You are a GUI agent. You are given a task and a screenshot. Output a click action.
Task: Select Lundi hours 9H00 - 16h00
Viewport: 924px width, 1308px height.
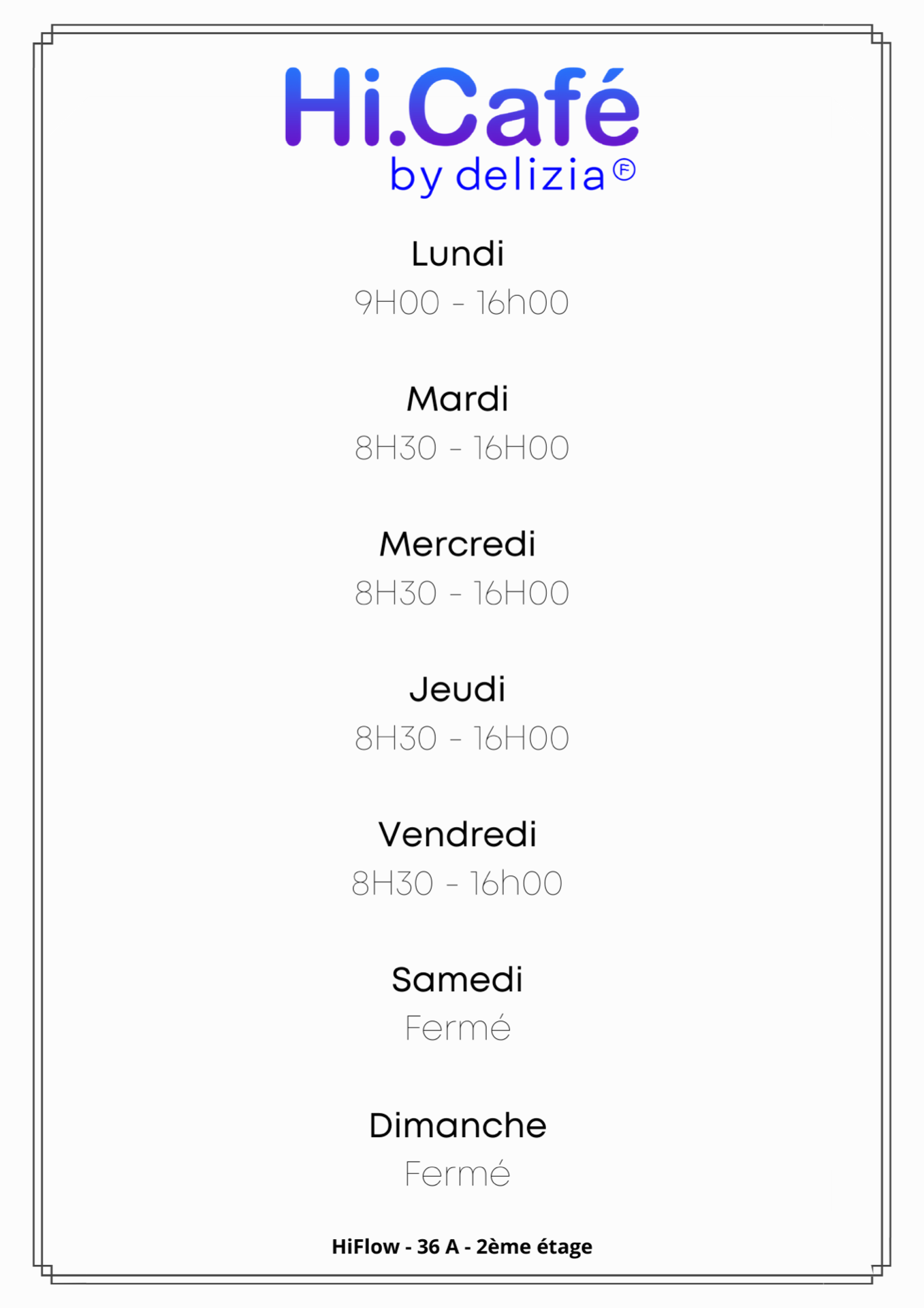pyautogui.click(x=462, y=302)
